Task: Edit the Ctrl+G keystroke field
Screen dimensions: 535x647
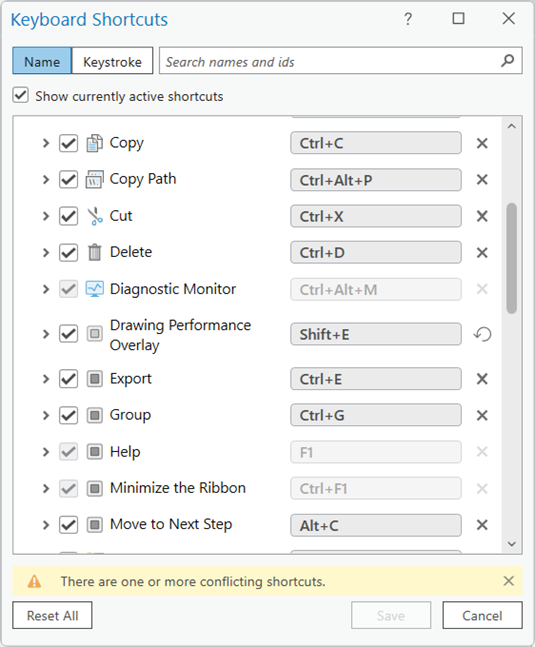Action: (376, 415)
